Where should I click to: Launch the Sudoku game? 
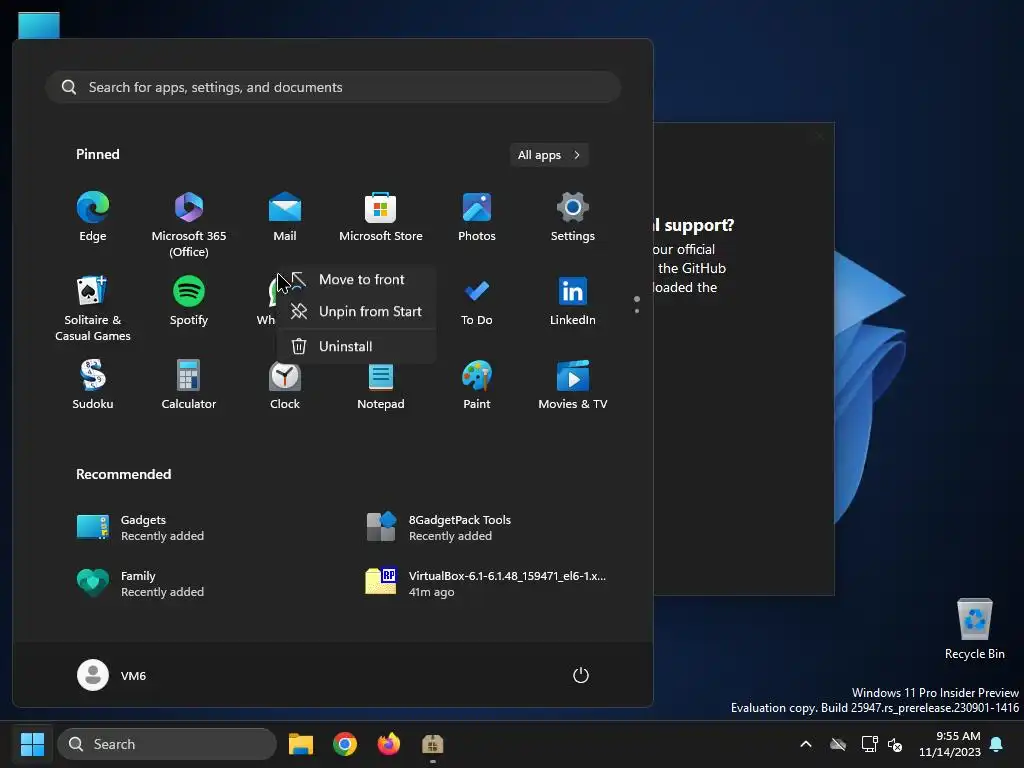coord(93,385)
